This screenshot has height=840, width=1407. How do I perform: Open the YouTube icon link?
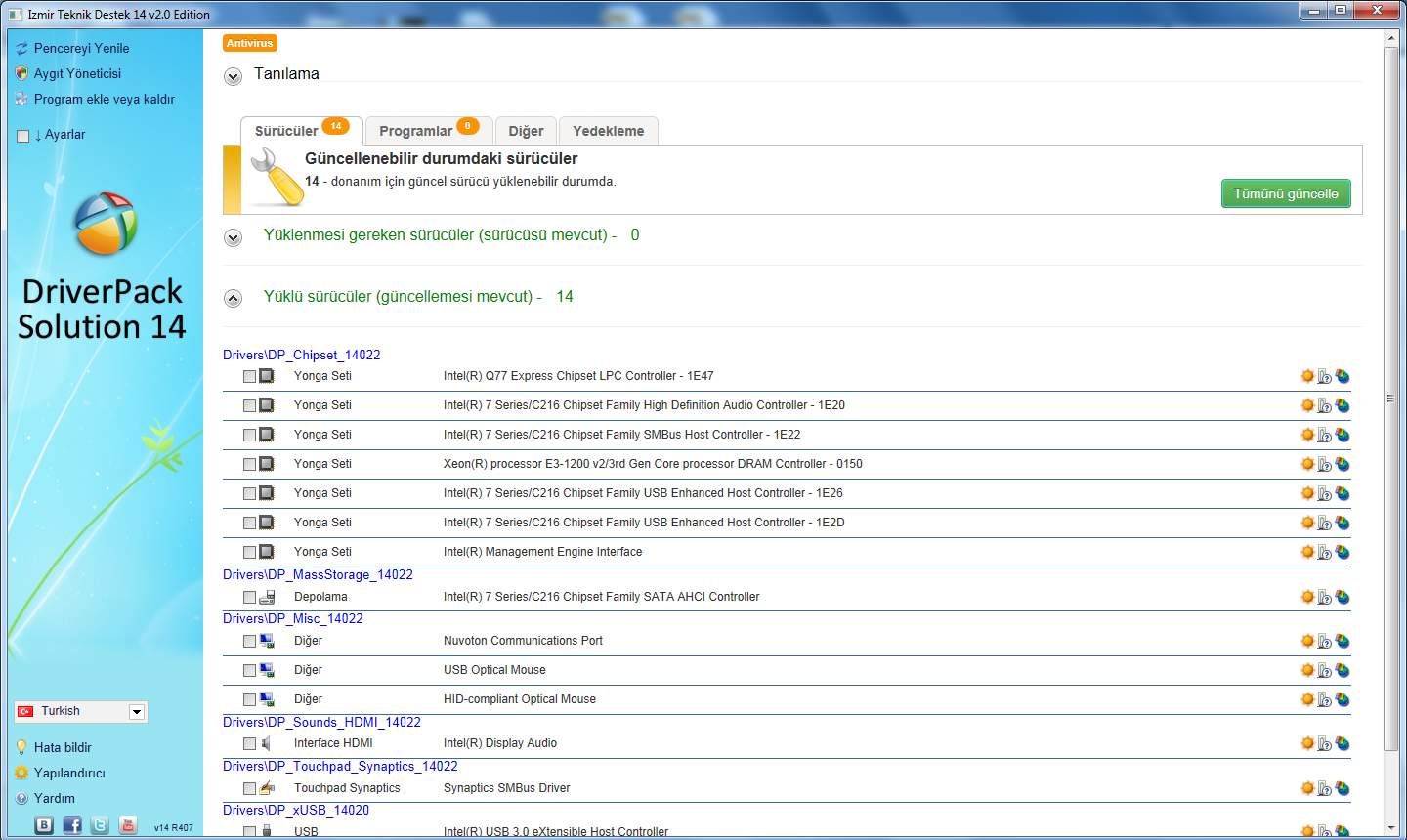point(128,825)
